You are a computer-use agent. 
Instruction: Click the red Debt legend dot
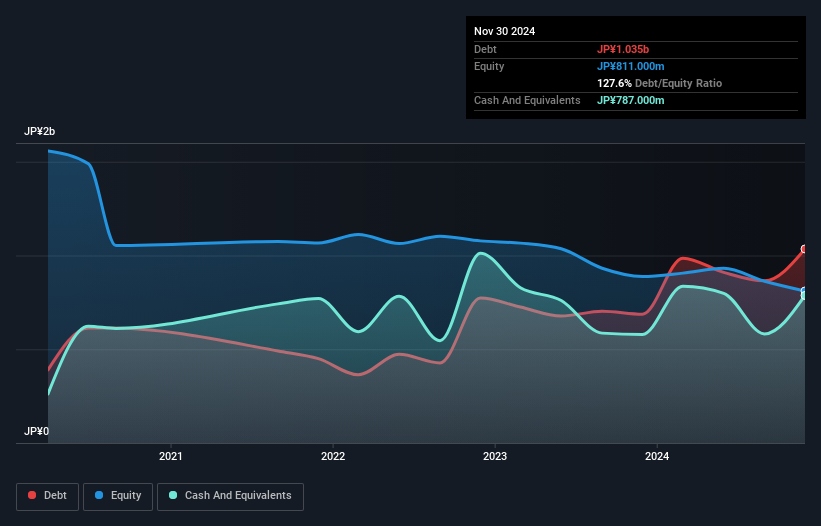32,495
